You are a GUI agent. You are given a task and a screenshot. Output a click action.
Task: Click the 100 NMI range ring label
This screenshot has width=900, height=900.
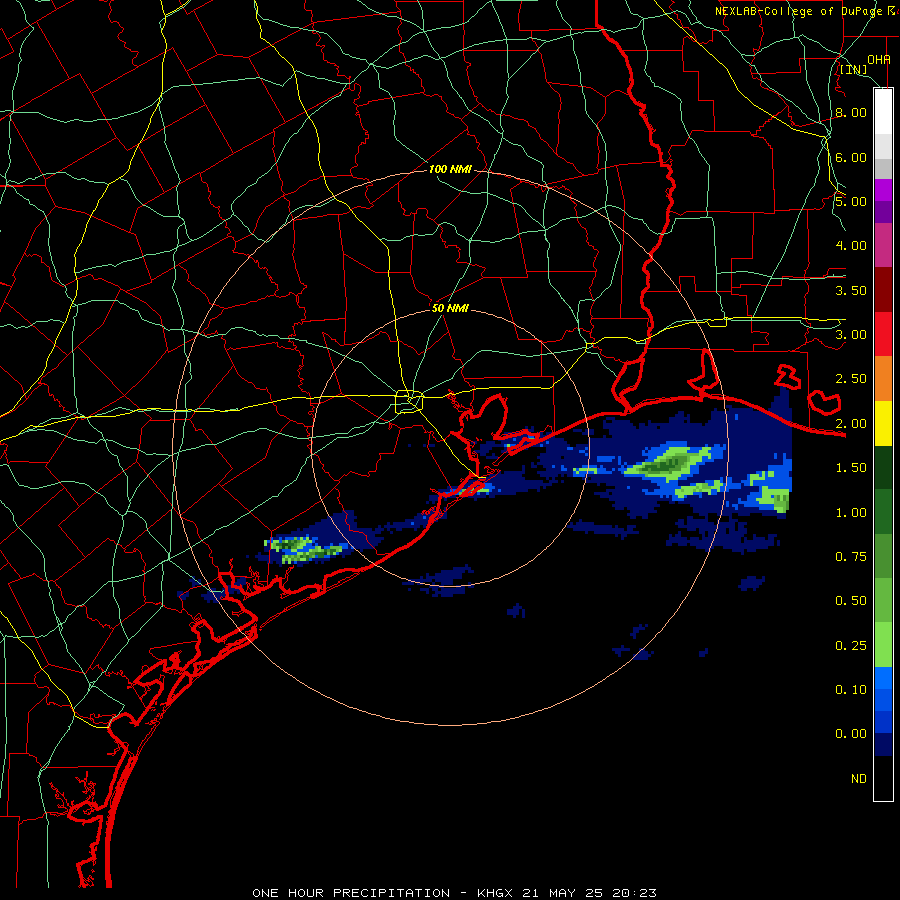pos(450,169)
